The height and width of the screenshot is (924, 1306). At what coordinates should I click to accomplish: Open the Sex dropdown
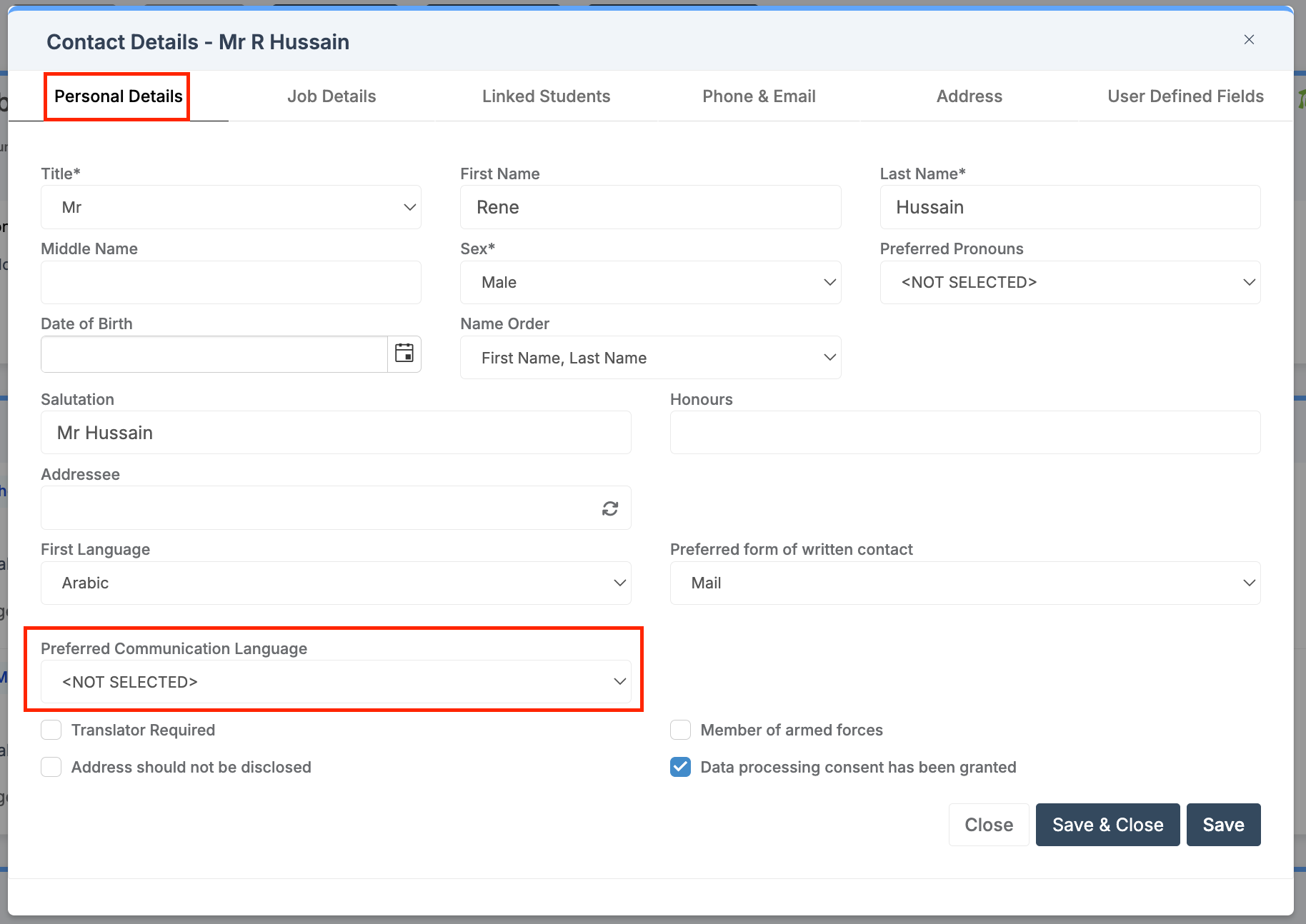coord(650,283)
